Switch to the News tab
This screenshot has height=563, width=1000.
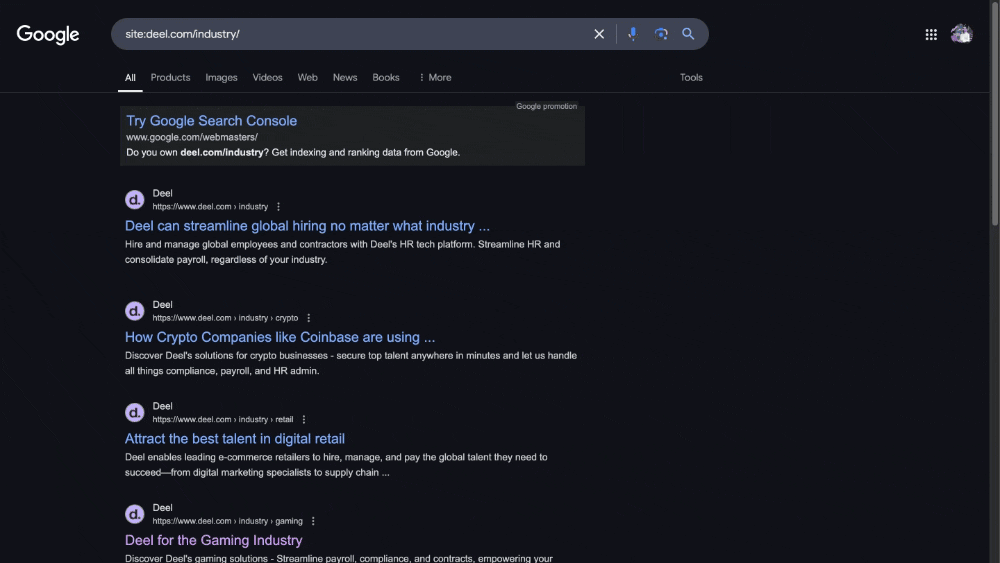pos(345,78)
